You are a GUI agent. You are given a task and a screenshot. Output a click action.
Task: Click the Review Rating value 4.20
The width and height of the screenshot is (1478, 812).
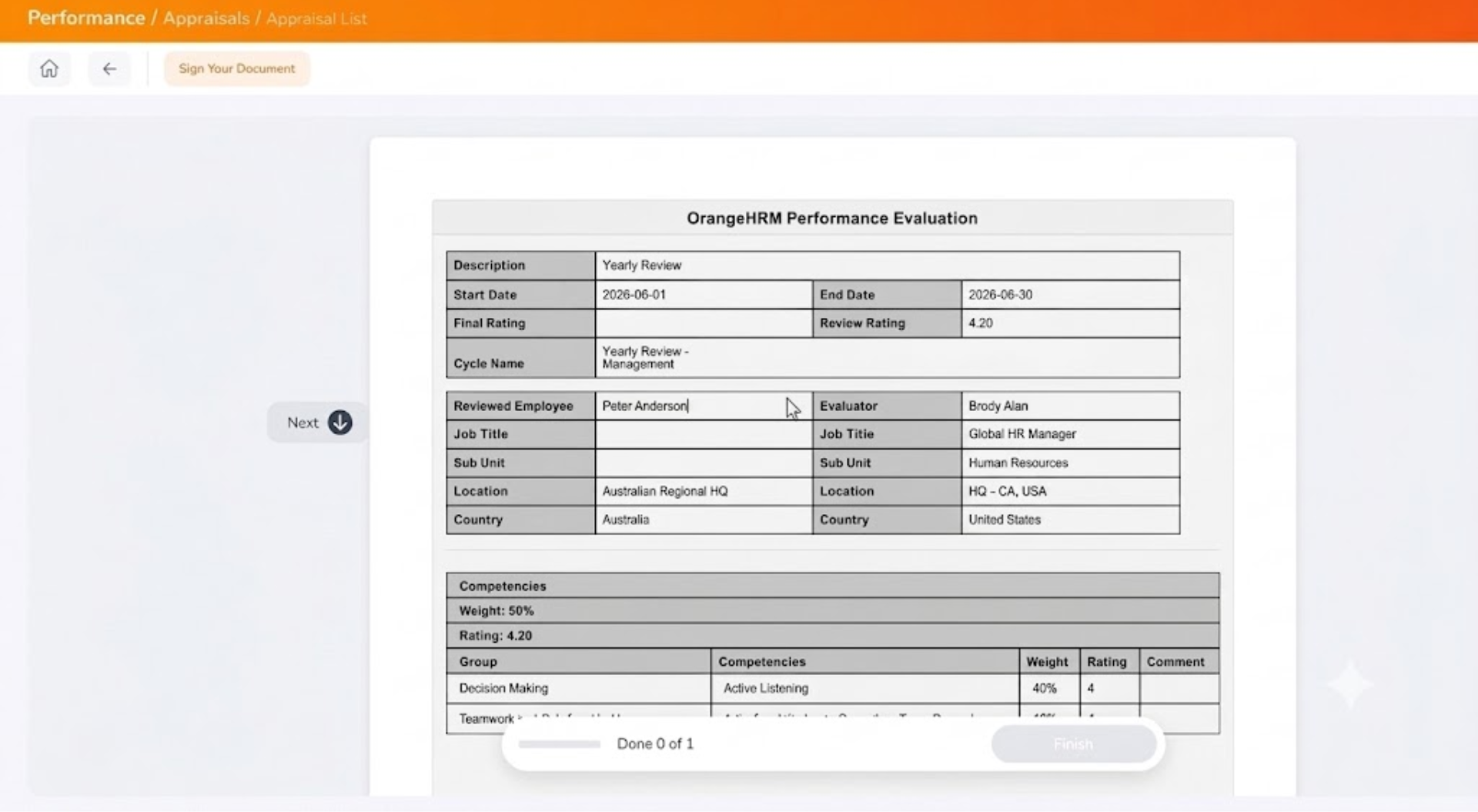981,323
